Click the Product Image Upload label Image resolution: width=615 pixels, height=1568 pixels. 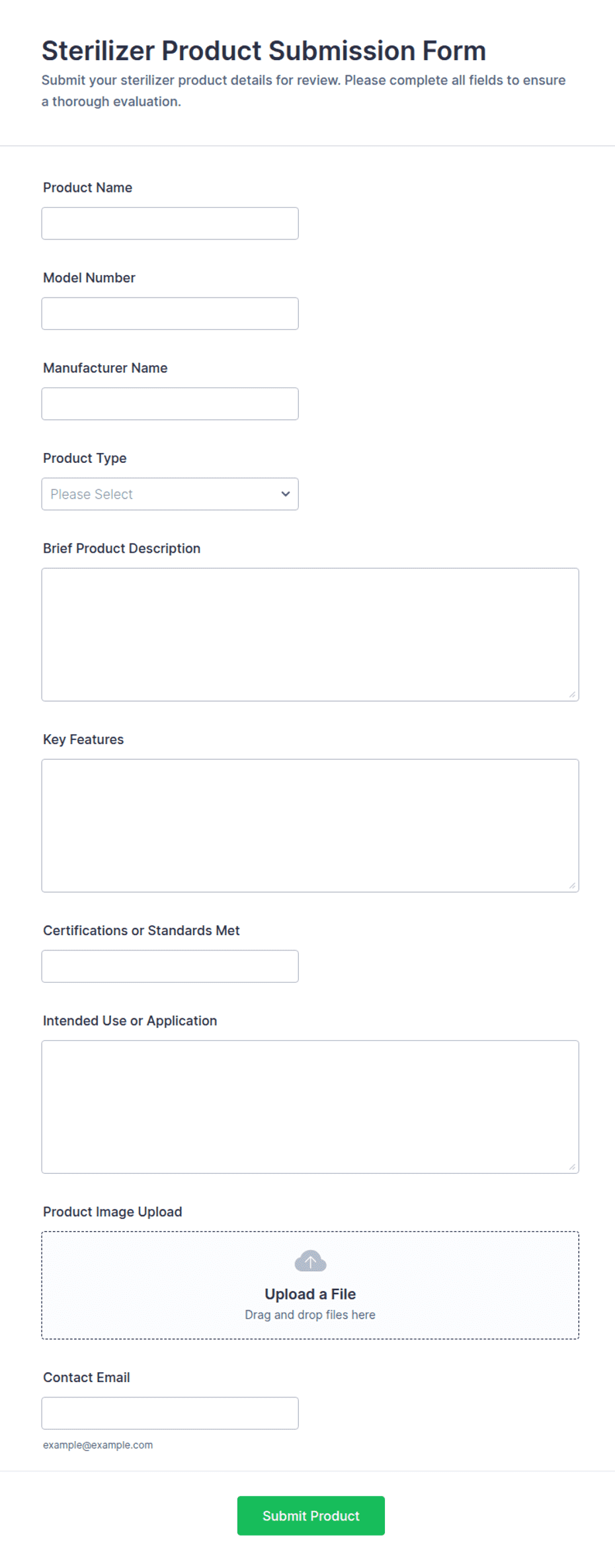point(112,1212)
